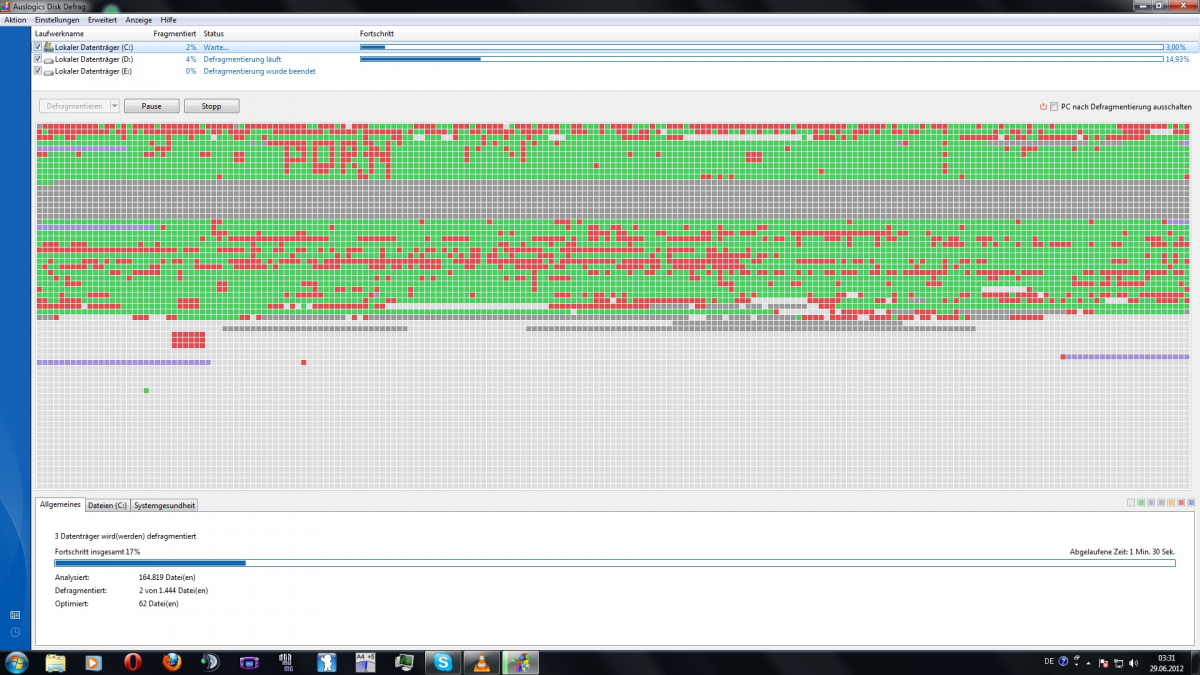The image size is (1200, 675).
Task: Switch to the Allgemeines tab
Action: [x=60, y=505]
